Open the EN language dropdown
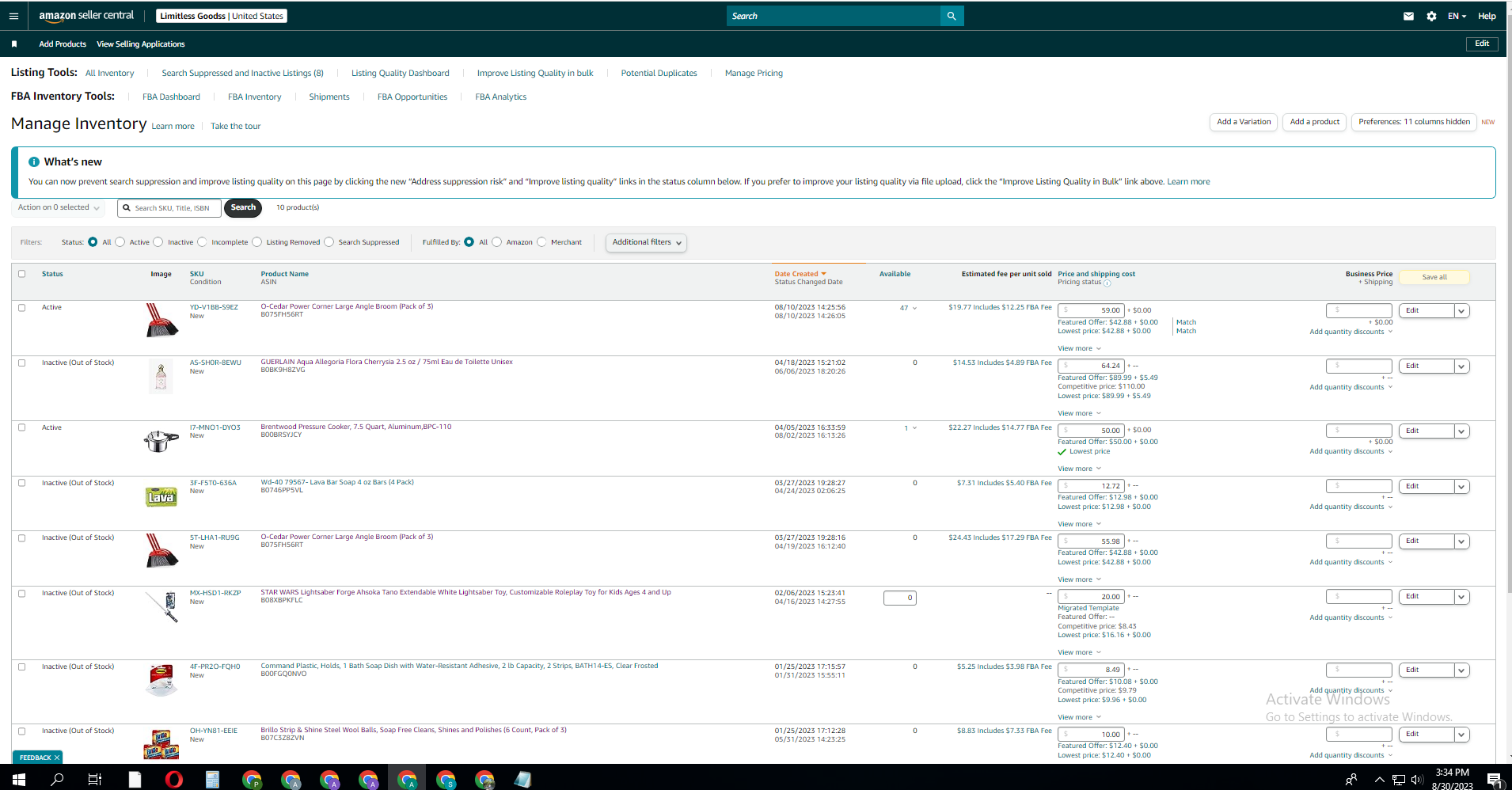Image resolution: width=1512 pixels, height=790 pixels. (x=1457, y=16)
